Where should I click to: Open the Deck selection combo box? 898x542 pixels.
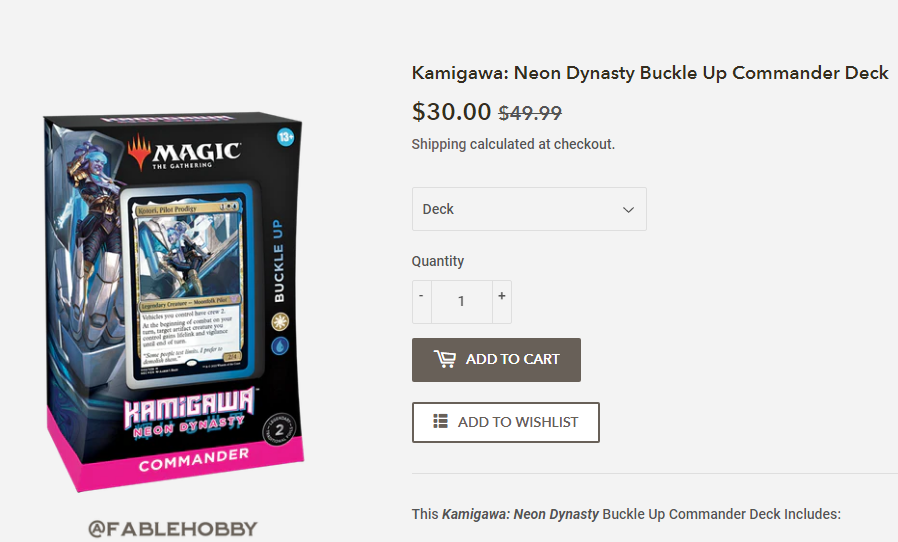pos(529,209)
